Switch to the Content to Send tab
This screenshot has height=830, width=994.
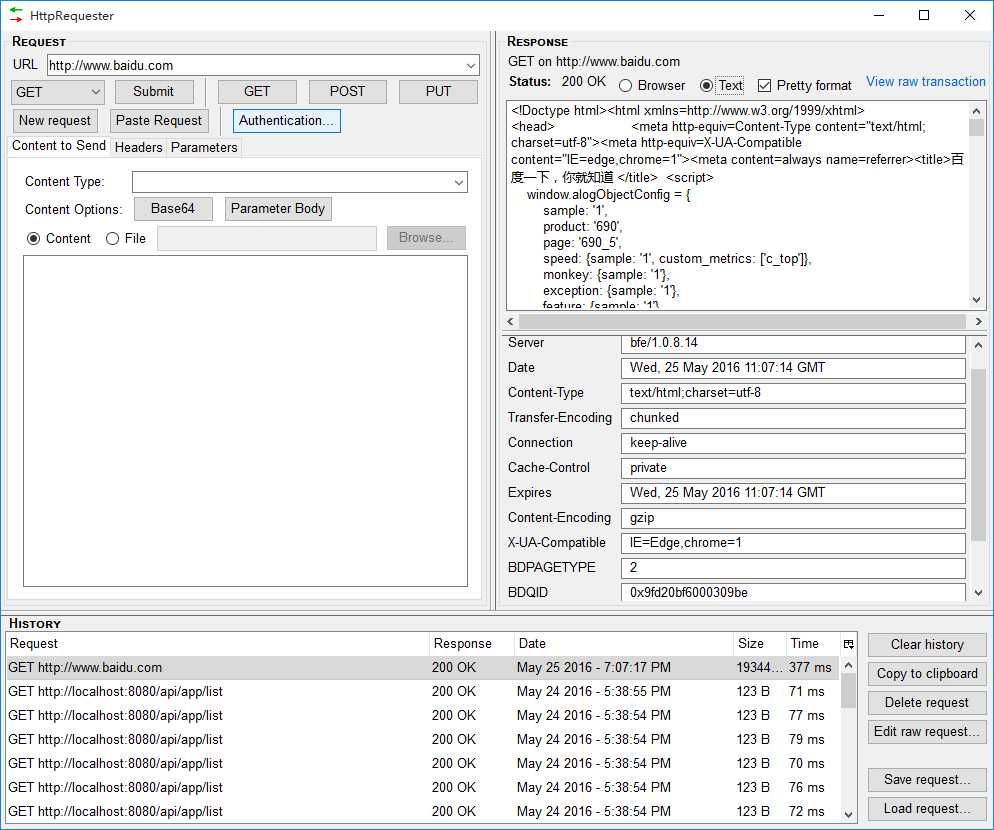[x=59, y=146]
